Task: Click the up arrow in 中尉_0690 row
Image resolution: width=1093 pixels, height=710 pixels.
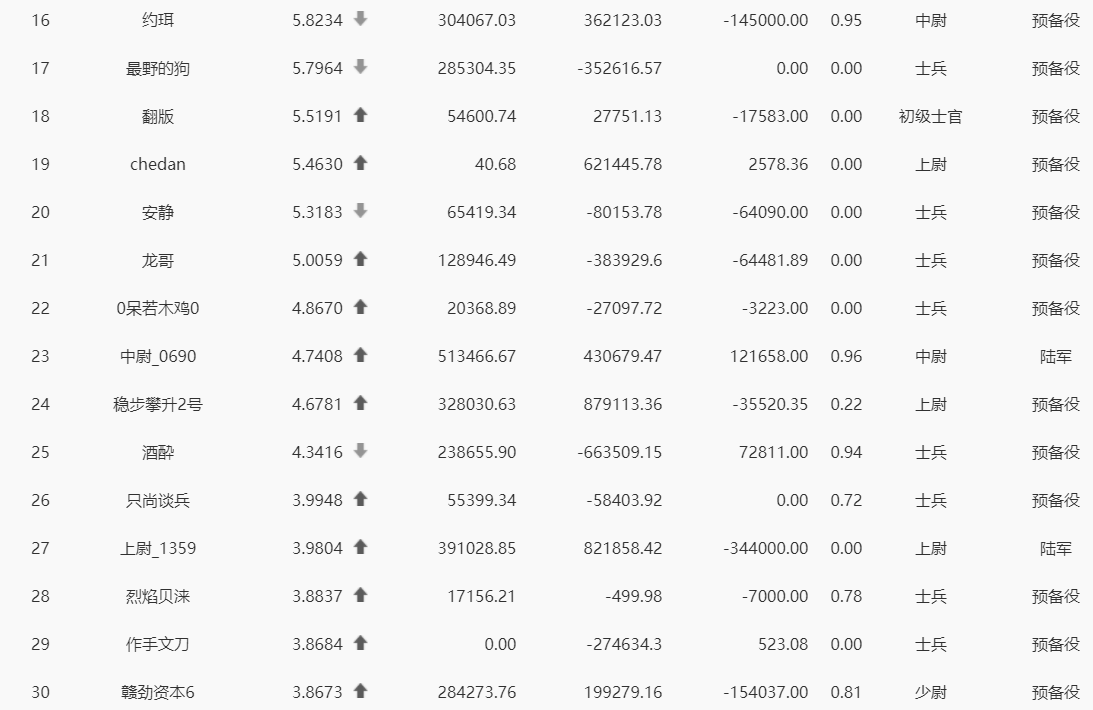Action: click(x=360, y=355)
